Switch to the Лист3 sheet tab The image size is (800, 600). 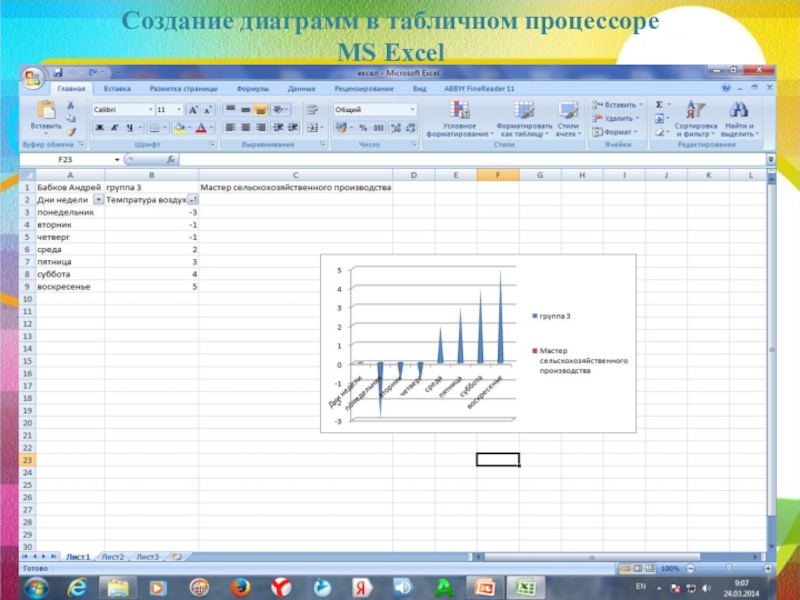point(147,557)
